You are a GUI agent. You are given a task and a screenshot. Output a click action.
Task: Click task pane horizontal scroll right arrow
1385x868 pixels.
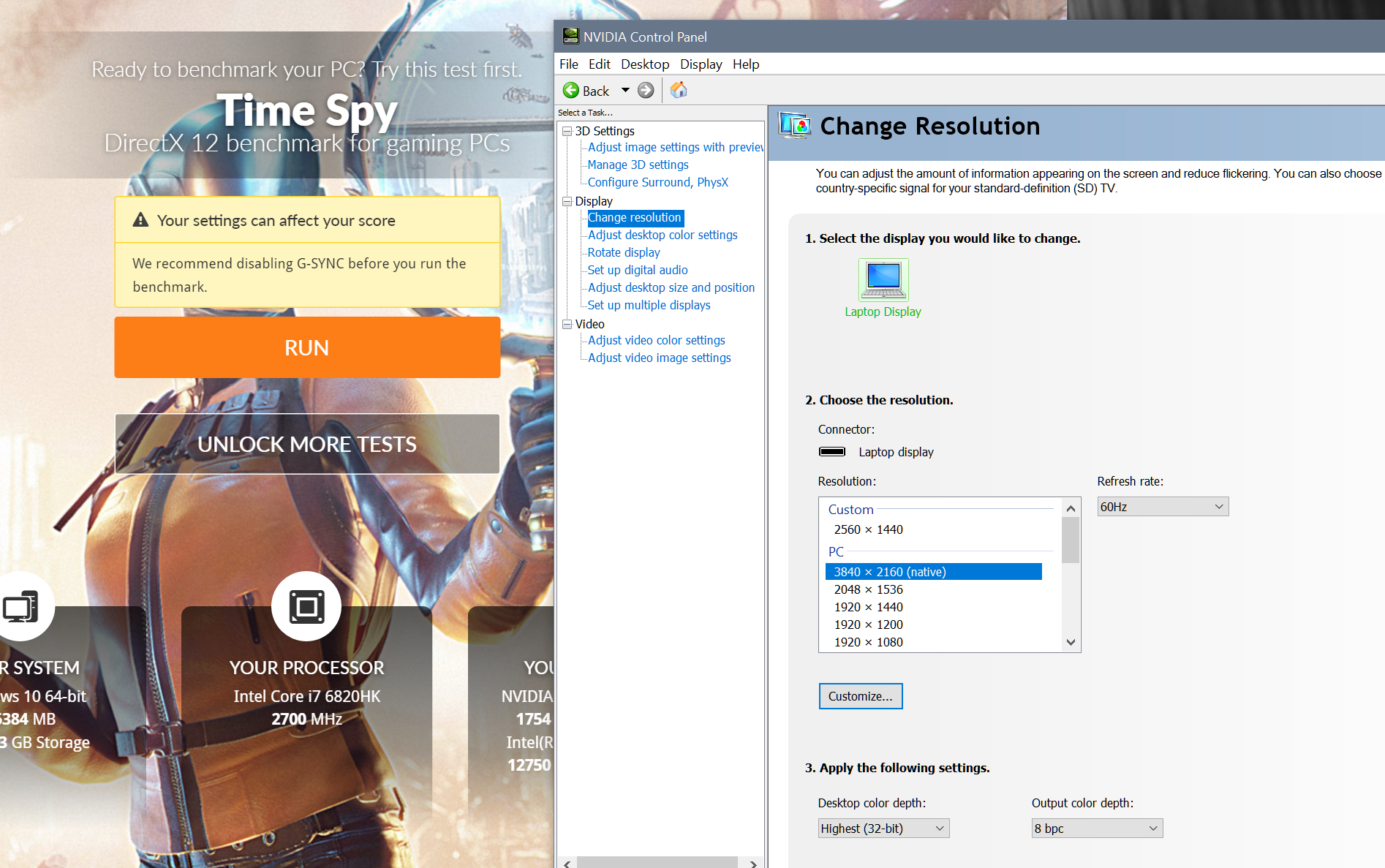click(x=753, y=863)
